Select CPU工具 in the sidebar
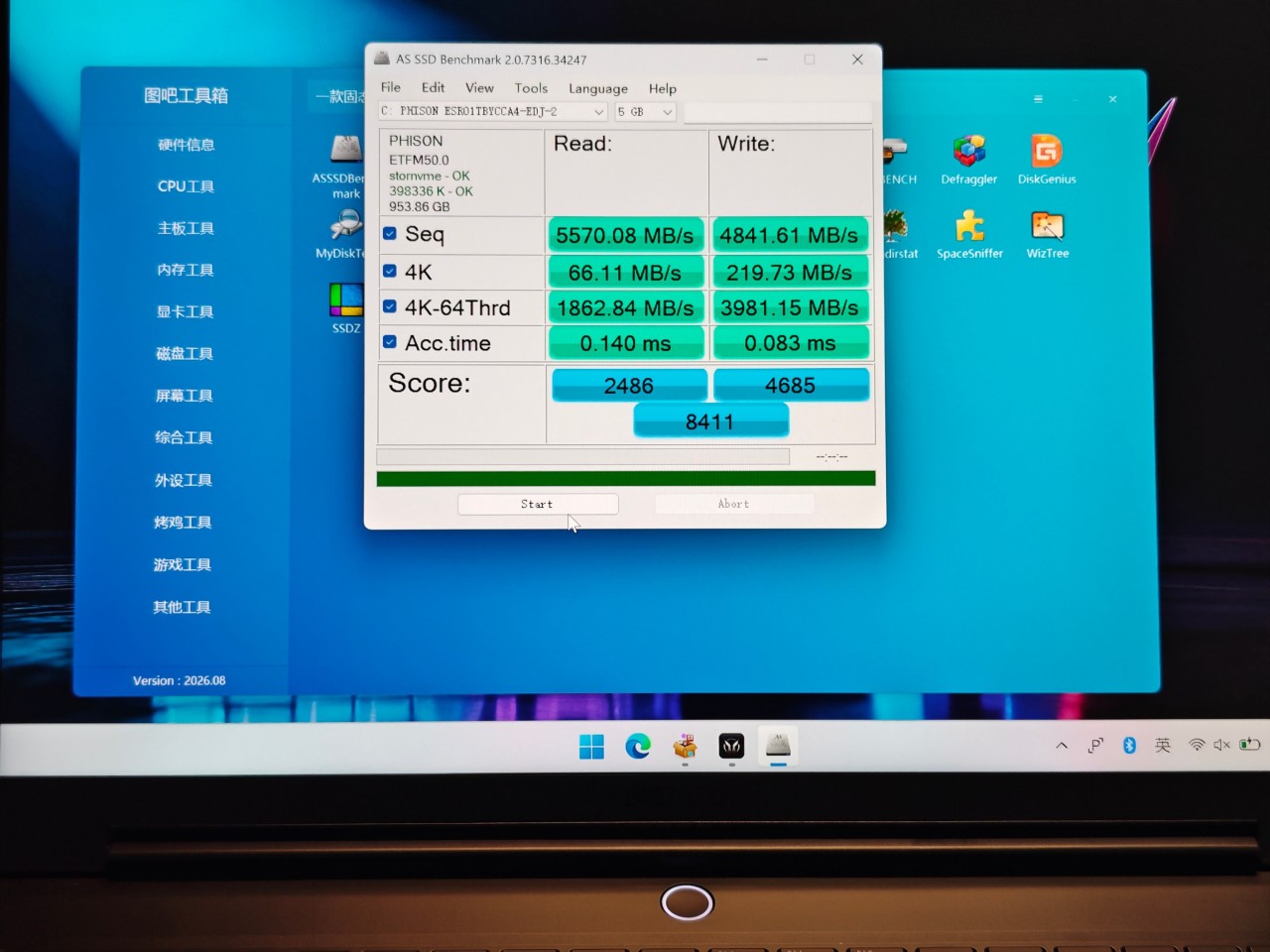Screen dimensions: 1270x952 tap(186, 186)
